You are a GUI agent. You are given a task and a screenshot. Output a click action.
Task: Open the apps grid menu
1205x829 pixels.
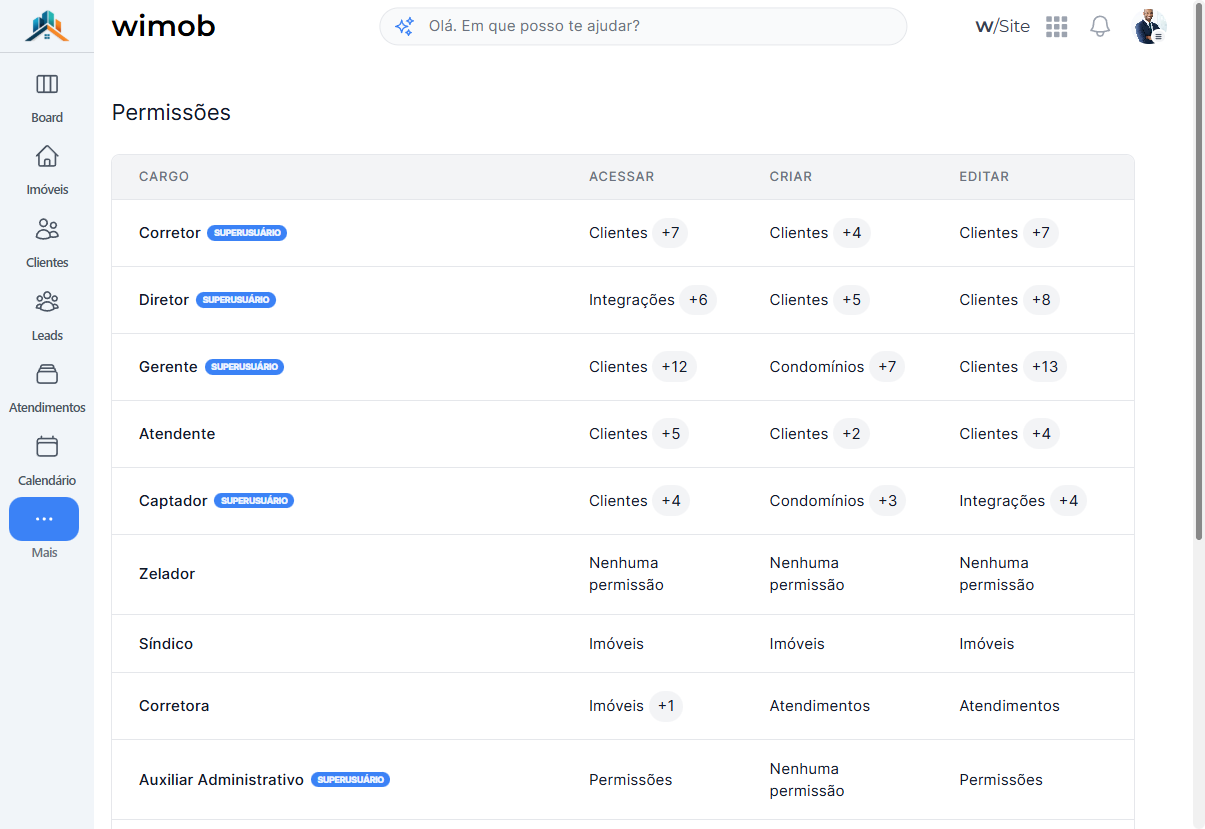[x=1057, y=27]
